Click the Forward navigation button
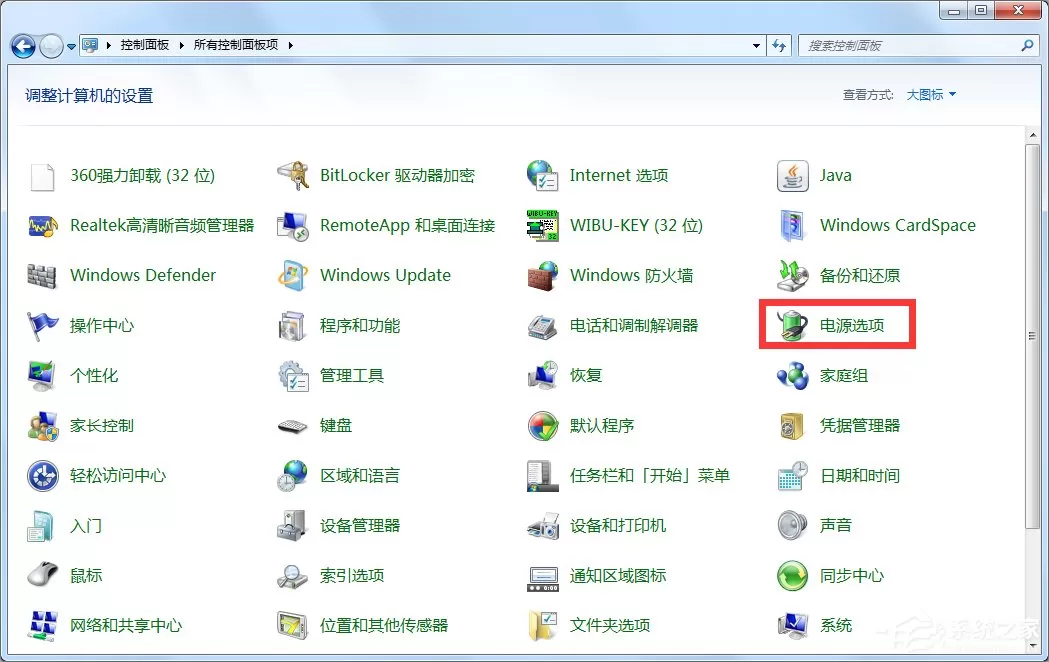1049x662 pixels. (x=52, y=46)
